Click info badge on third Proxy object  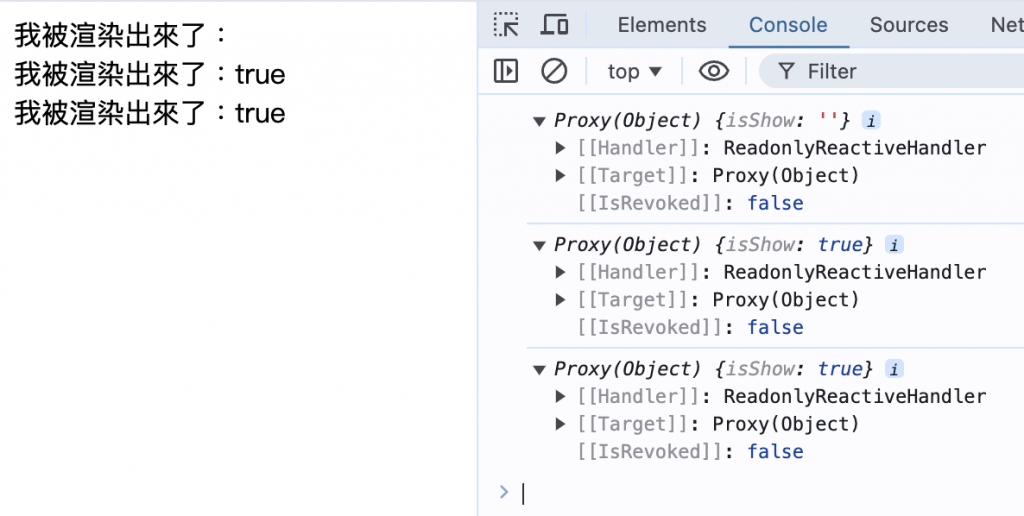pyautogui.click(x=894, y=369)
